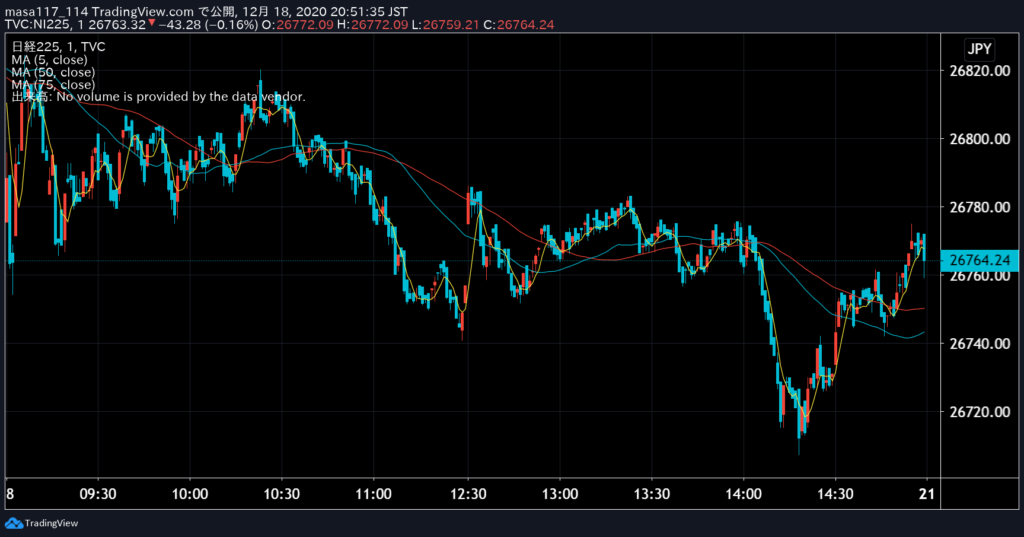Open the TradingView wordmark link
The image size is (1024, 537).
[x=51, y=523]
